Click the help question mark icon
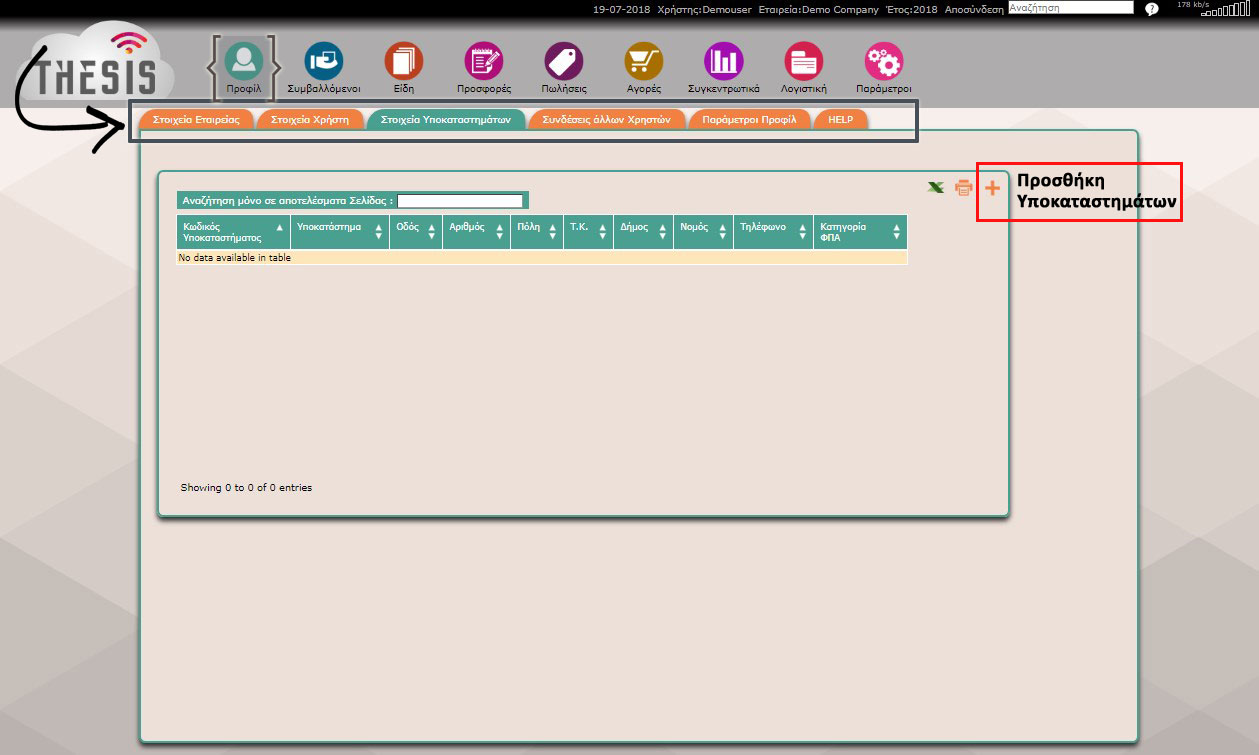Viewport: 1259px width, 755px height. pyautogui.click(x=1152, y=9)
